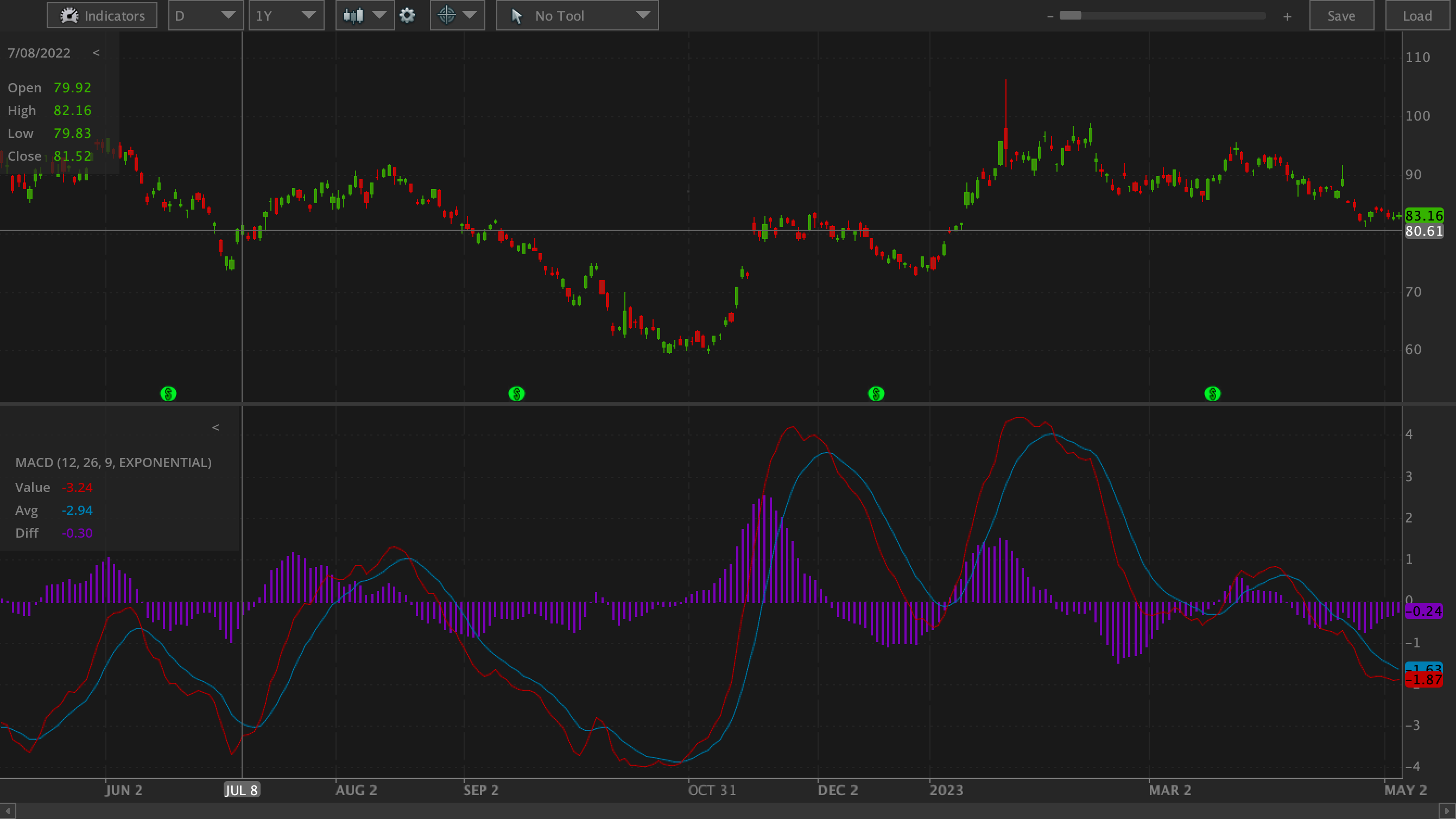Screen dimensions: 1456x819
Task: Save the chart layout
Action: tap(1341, 15)
